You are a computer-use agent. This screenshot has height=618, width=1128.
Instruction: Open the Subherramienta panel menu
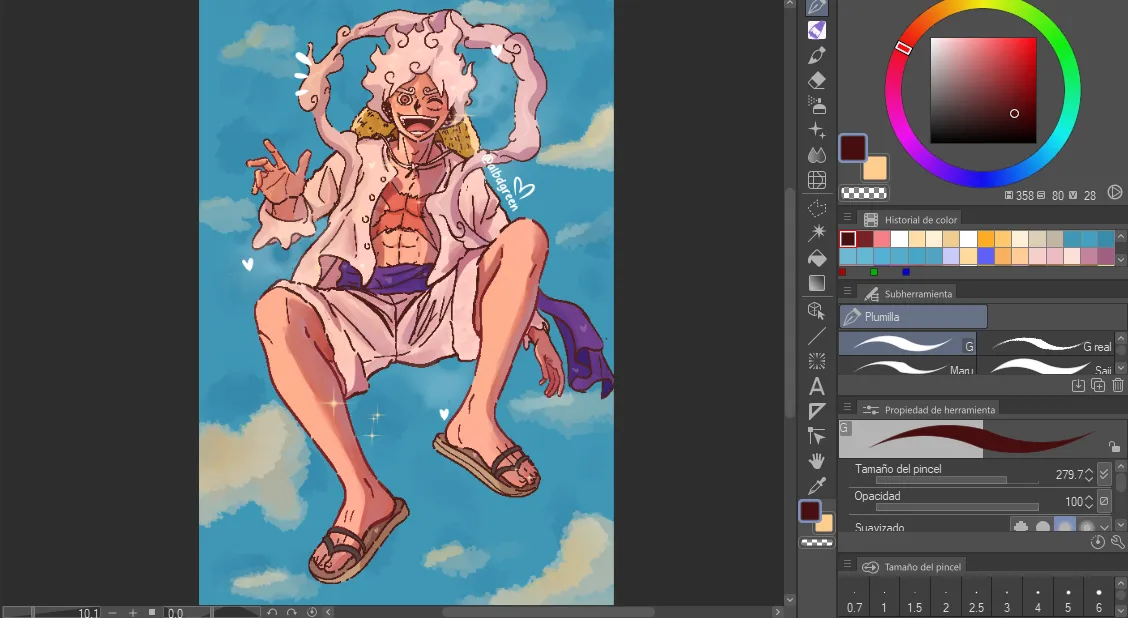click(x=847, y=291)
